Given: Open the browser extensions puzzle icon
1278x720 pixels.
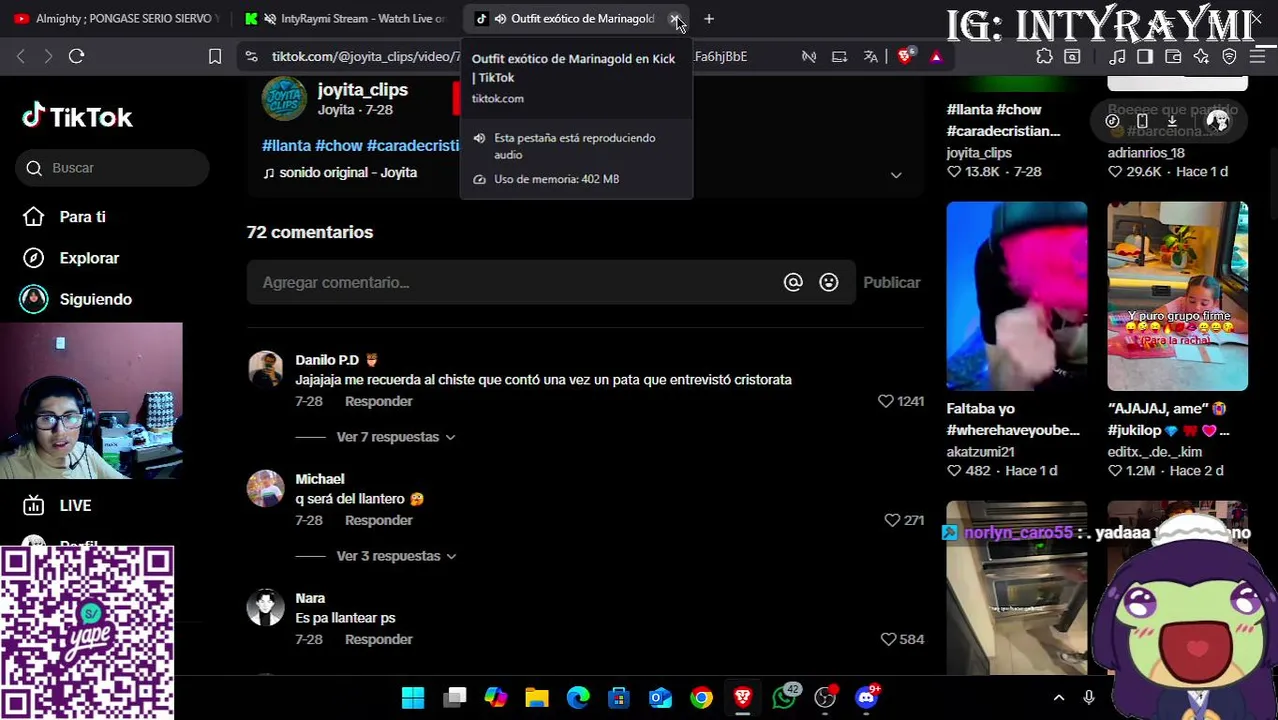Looking at the screenshot, I should [1044, 57].
